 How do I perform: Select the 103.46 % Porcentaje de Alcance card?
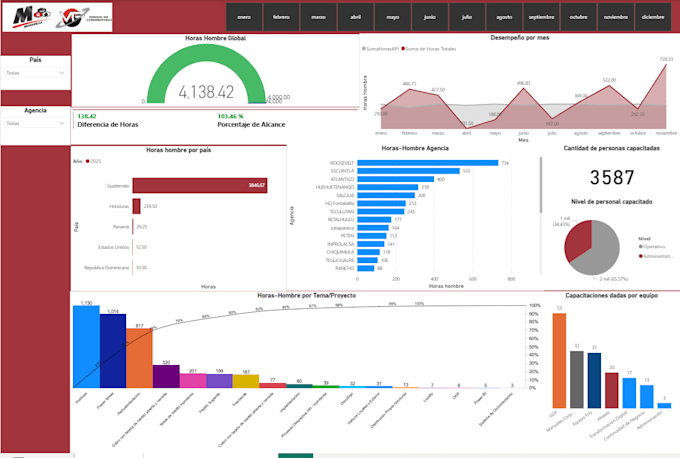251,121
